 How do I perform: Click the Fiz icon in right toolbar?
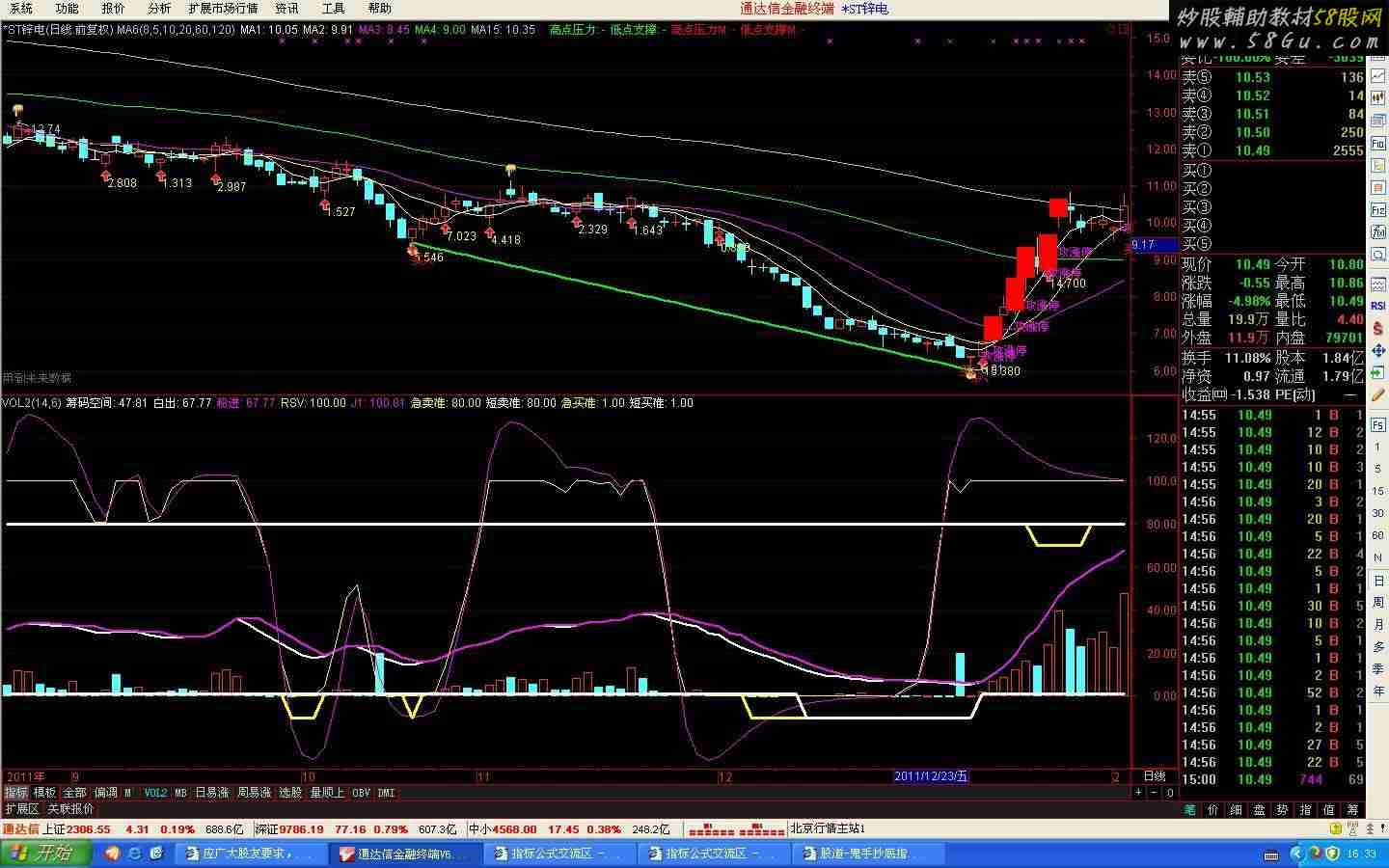point(1378,209)
